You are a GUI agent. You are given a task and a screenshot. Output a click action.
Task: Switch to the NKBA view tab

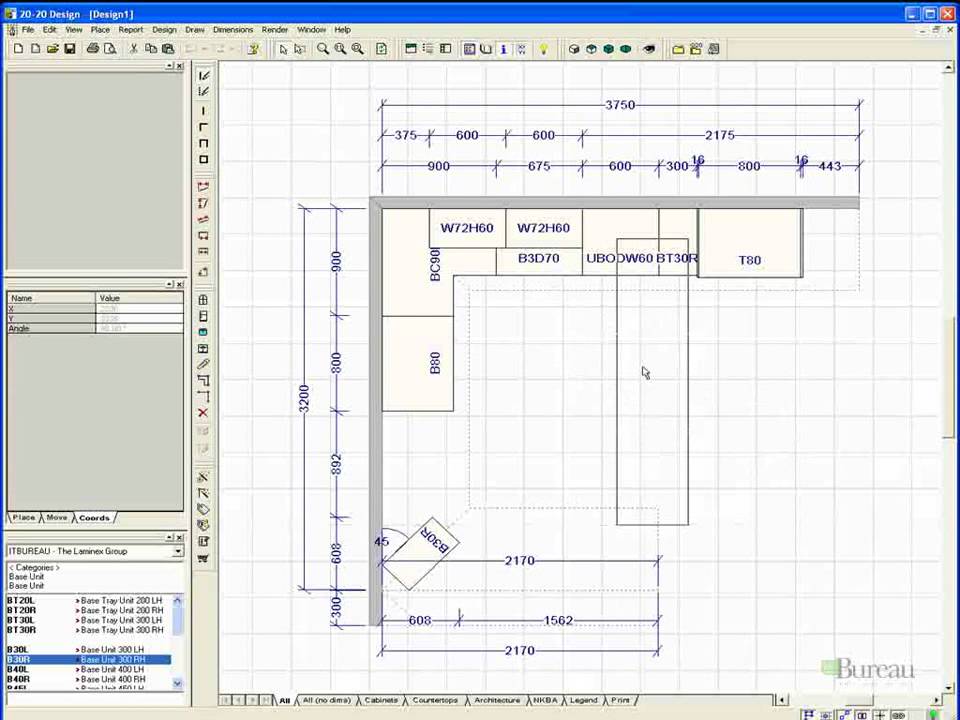(x=545, y=700)
